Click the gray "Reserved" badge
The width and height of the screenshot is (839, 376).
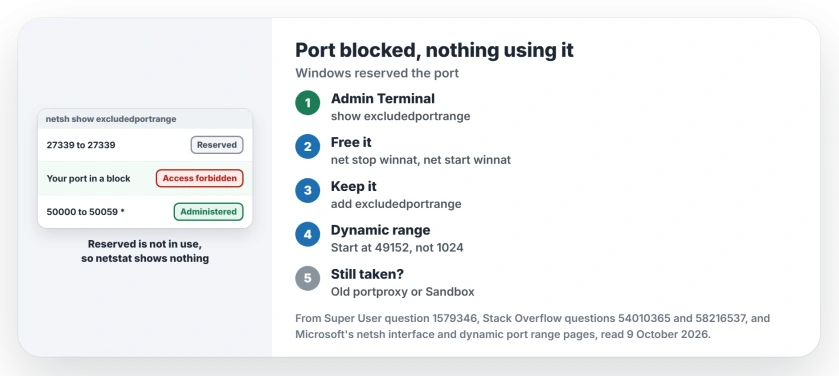click(x=217, y=145)
